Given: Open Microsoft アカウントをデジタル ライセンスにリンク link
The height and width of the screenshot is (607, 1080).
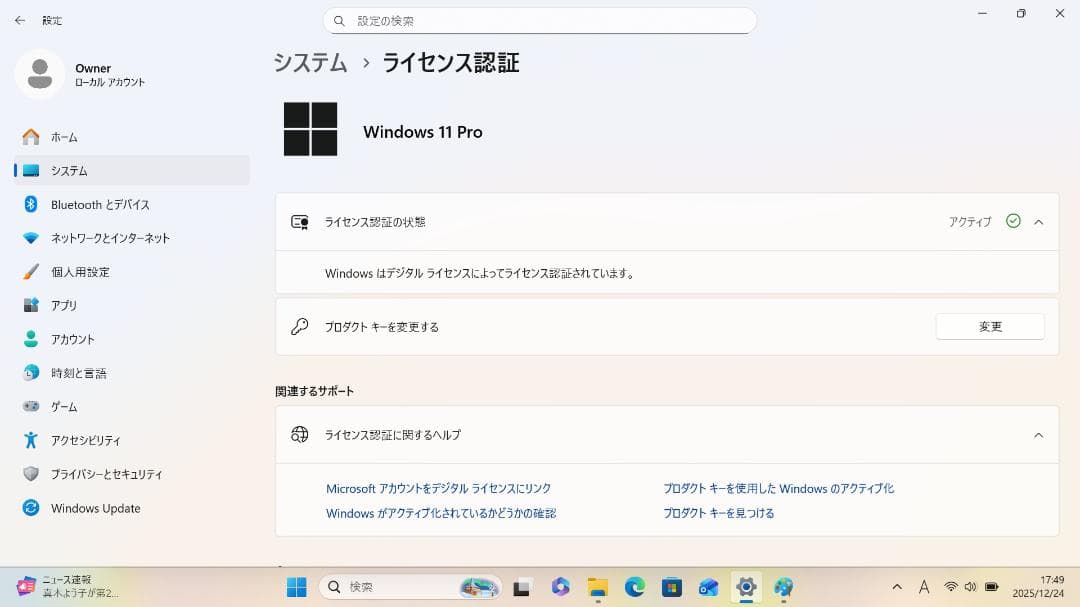Looking at the screenshot, I should (x=438, y=488).
